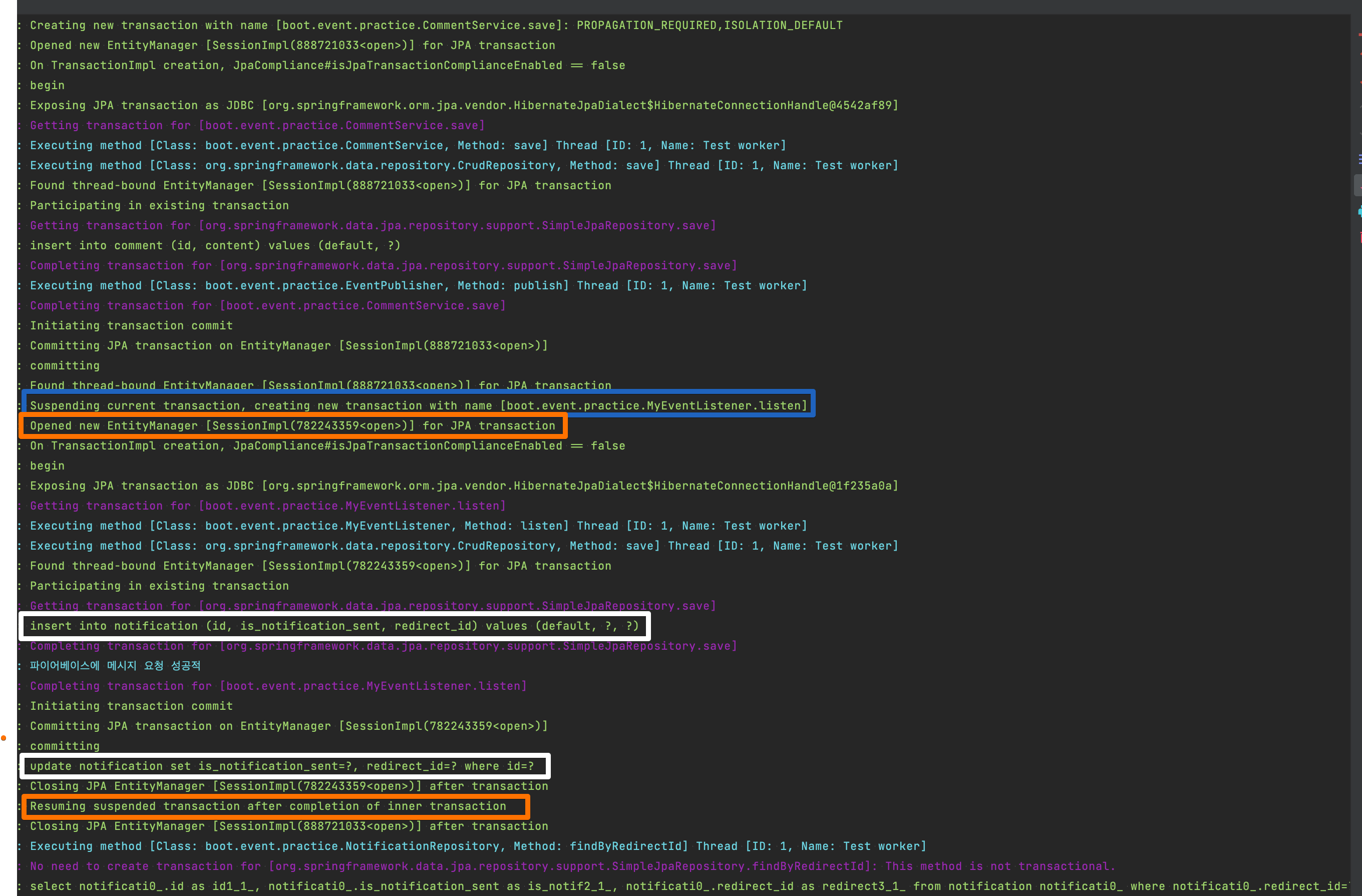Click the 'insert into comment' SQL log line
Viewport: 1362px width, 896px height.
click(x=215, y=245)
